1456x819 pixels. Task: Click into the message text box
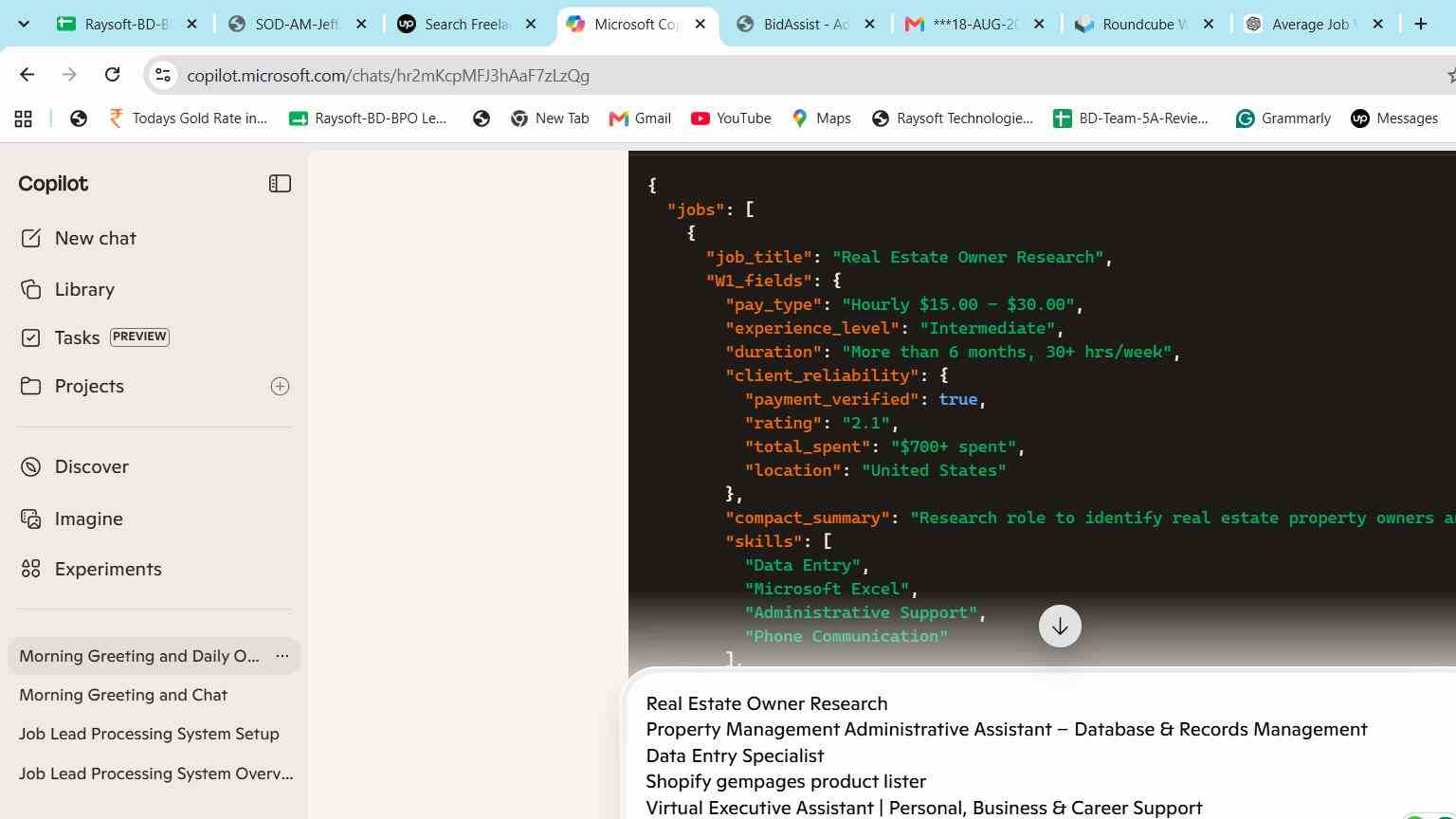coord(1043,754)
